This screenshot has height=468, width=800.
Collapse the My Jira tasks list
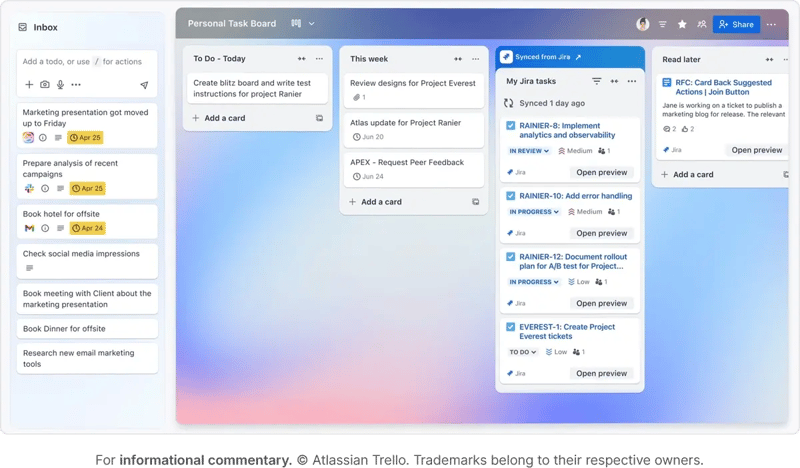tap(614, 81)
